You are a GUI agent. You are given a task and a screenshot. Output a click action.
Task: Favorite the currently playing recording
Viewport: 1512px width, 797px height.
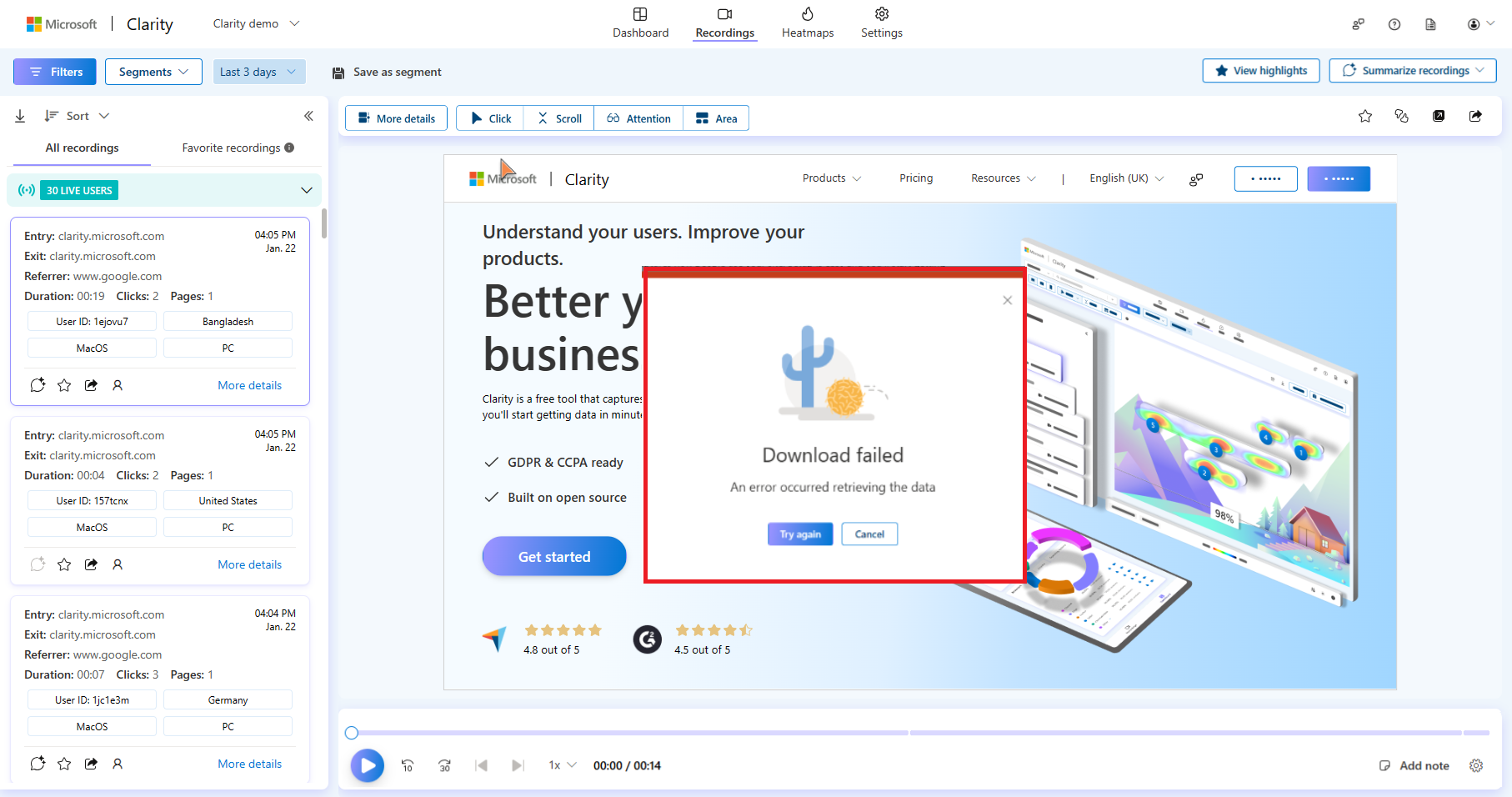[x=1365, y=116]
